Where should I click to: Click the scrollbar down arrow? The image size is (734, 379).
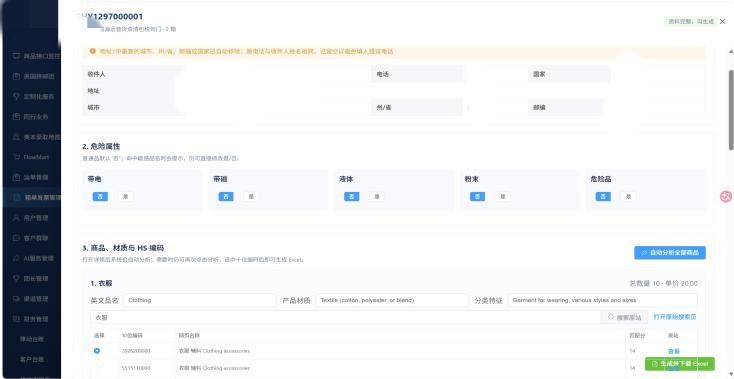(731, 374)
